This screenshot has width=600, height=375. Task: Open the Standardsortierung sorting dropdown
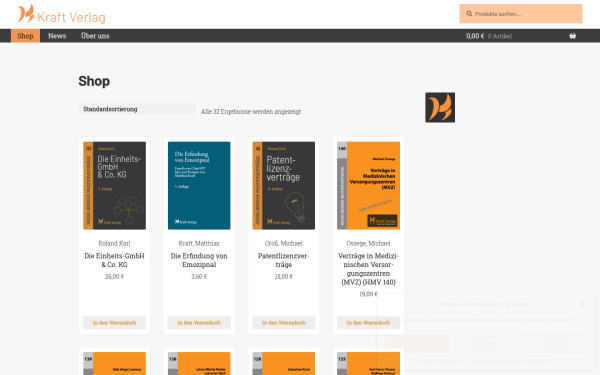[137, 109]
